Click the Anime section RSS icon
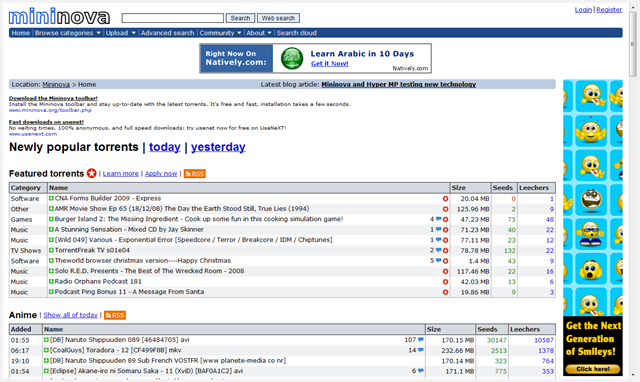 click(115, 315)
